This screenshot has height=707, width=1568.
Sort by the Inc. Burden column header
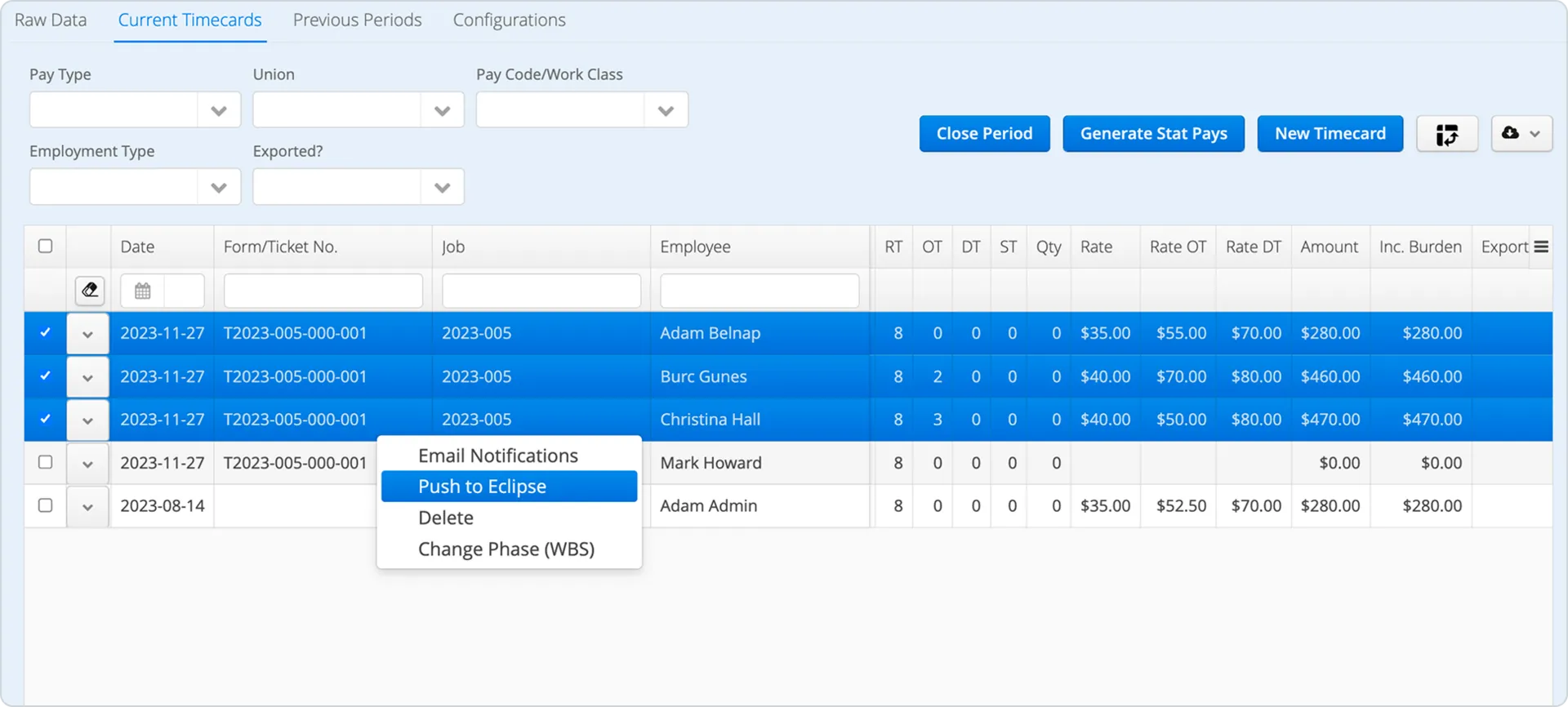(x=1420, y=247)
